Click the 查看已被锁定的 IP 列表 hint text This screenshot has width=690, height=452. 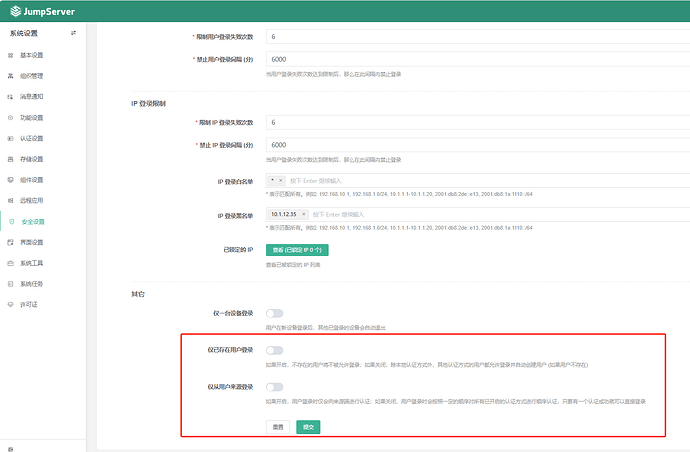[293, 265]
